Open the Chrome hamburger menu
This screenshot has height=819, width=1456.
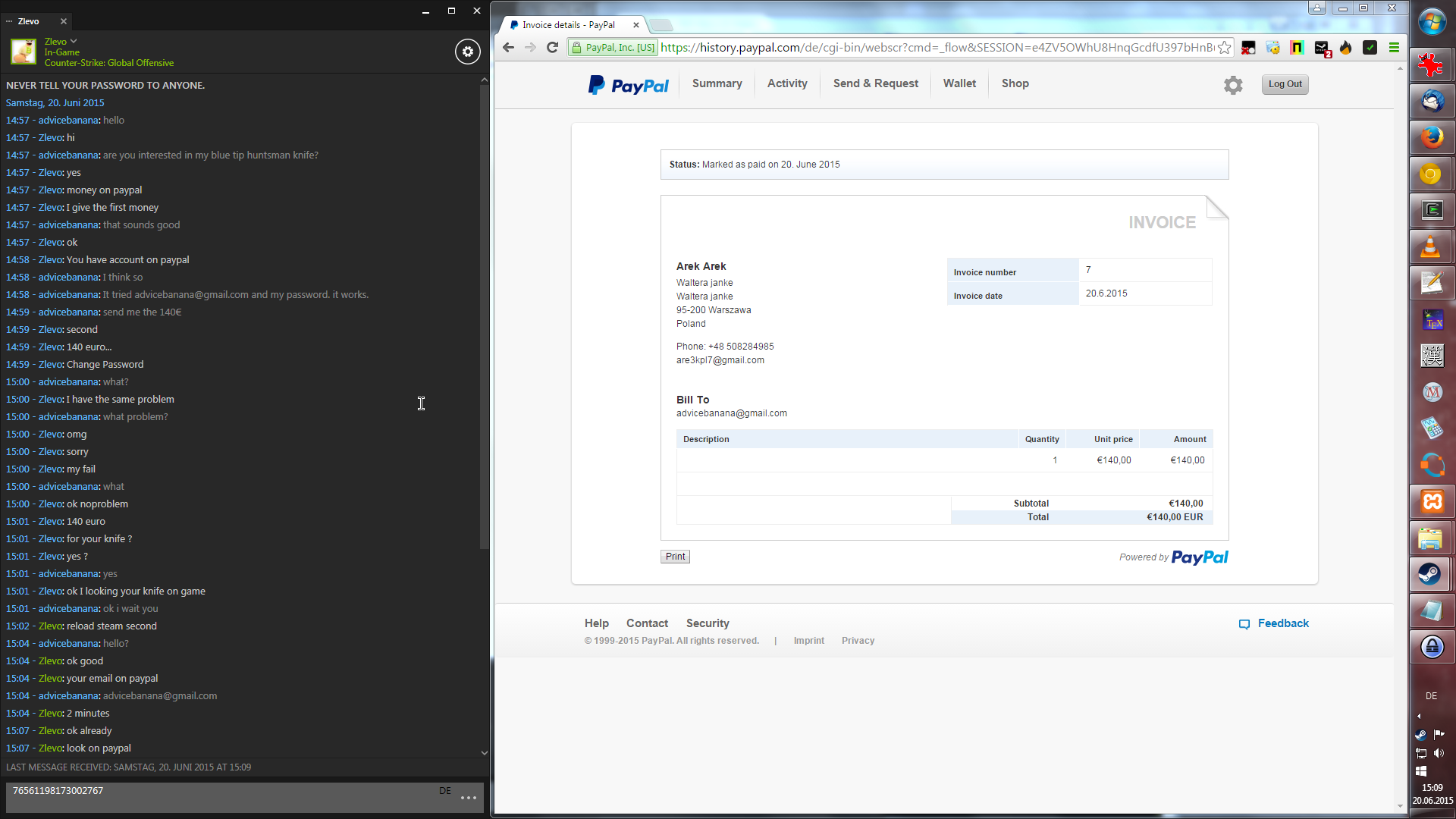click(x=1394, y=48)
